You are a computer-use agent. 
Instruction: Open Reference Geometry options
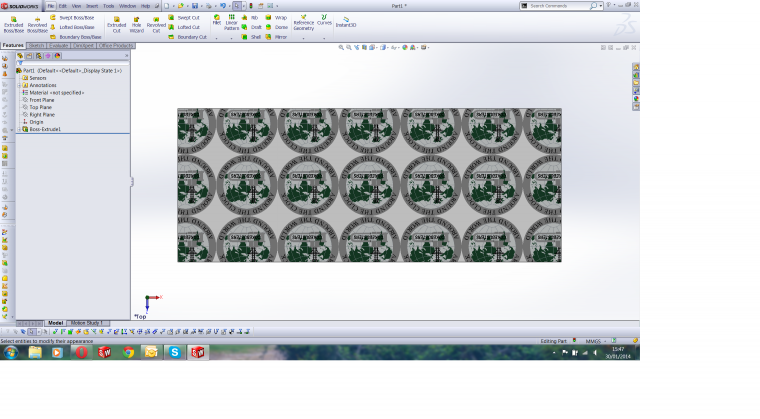pyautogui.click(x=303, y=22)
